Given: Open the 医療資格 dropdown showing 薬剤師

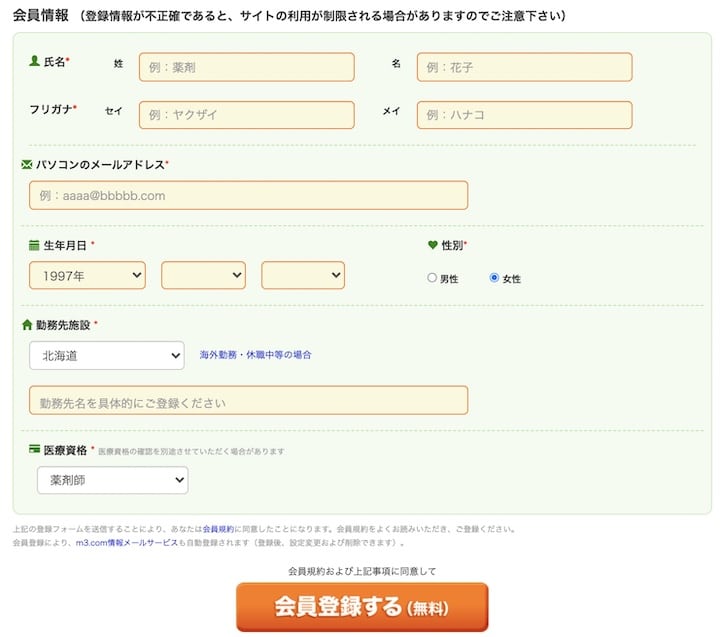Looking at the screenshot, I should pos(112,480).
